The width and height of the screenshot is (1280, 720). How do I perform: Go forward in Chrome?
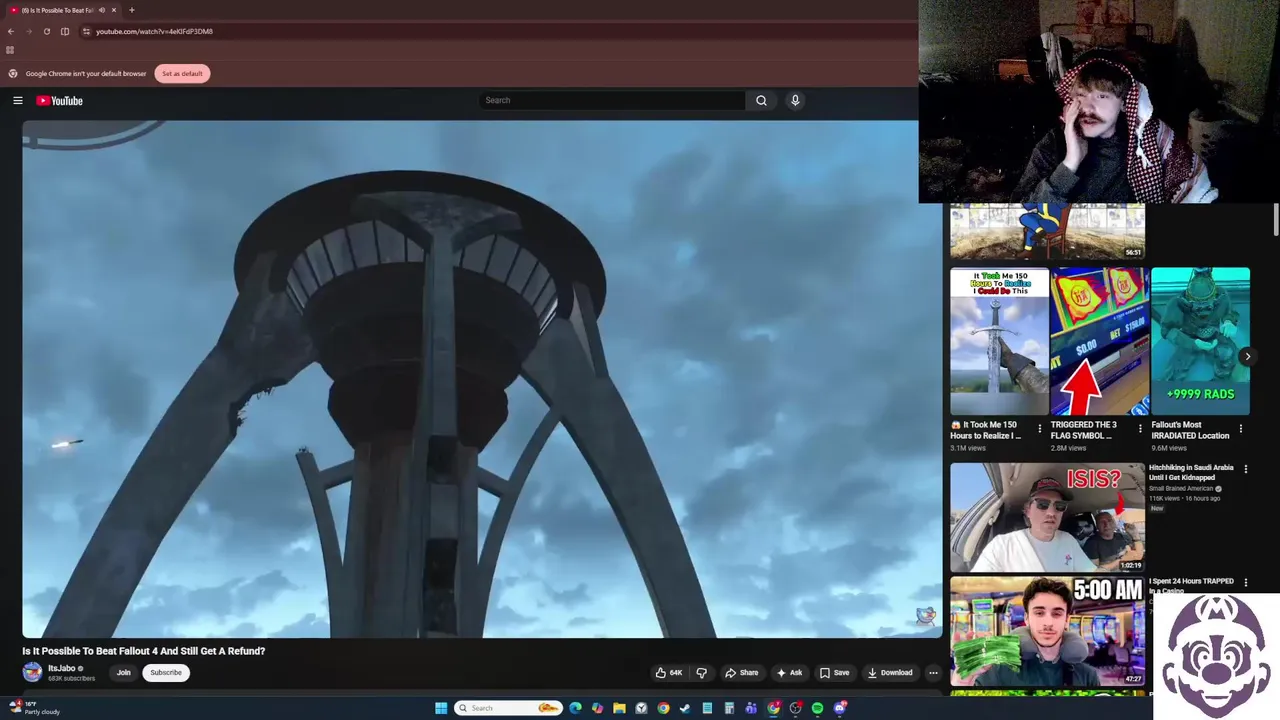[x=29, y=31]
